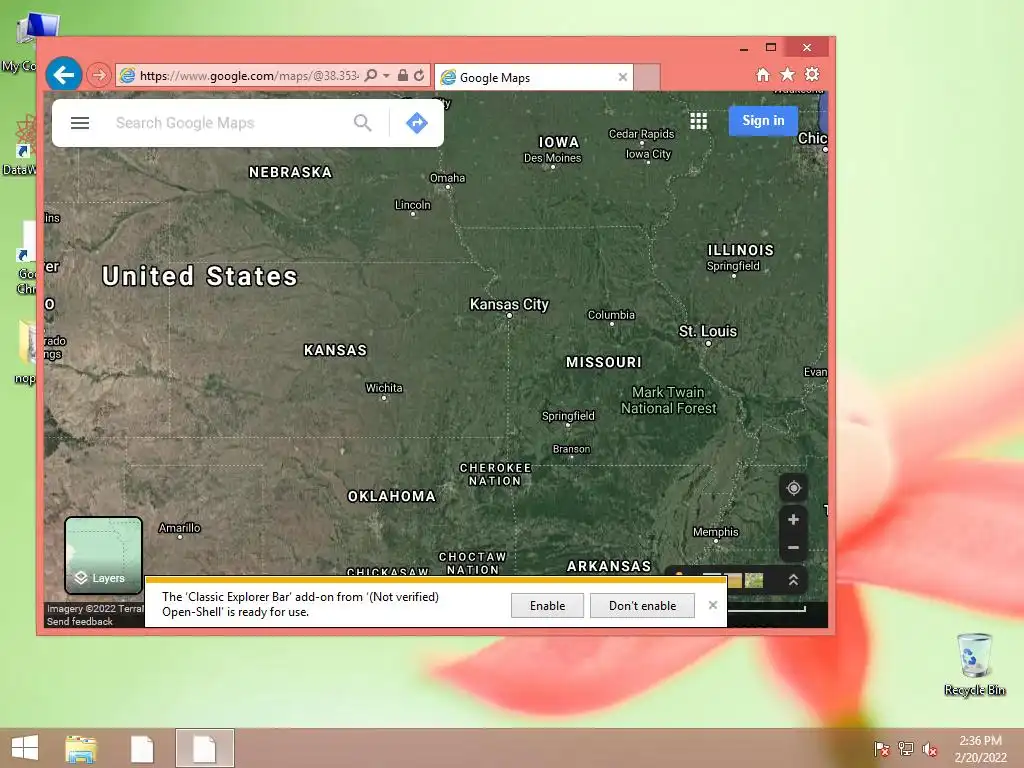Click the Des Moines label
The width and height of the screenshot is (1024, 768).
click(552, 157)
